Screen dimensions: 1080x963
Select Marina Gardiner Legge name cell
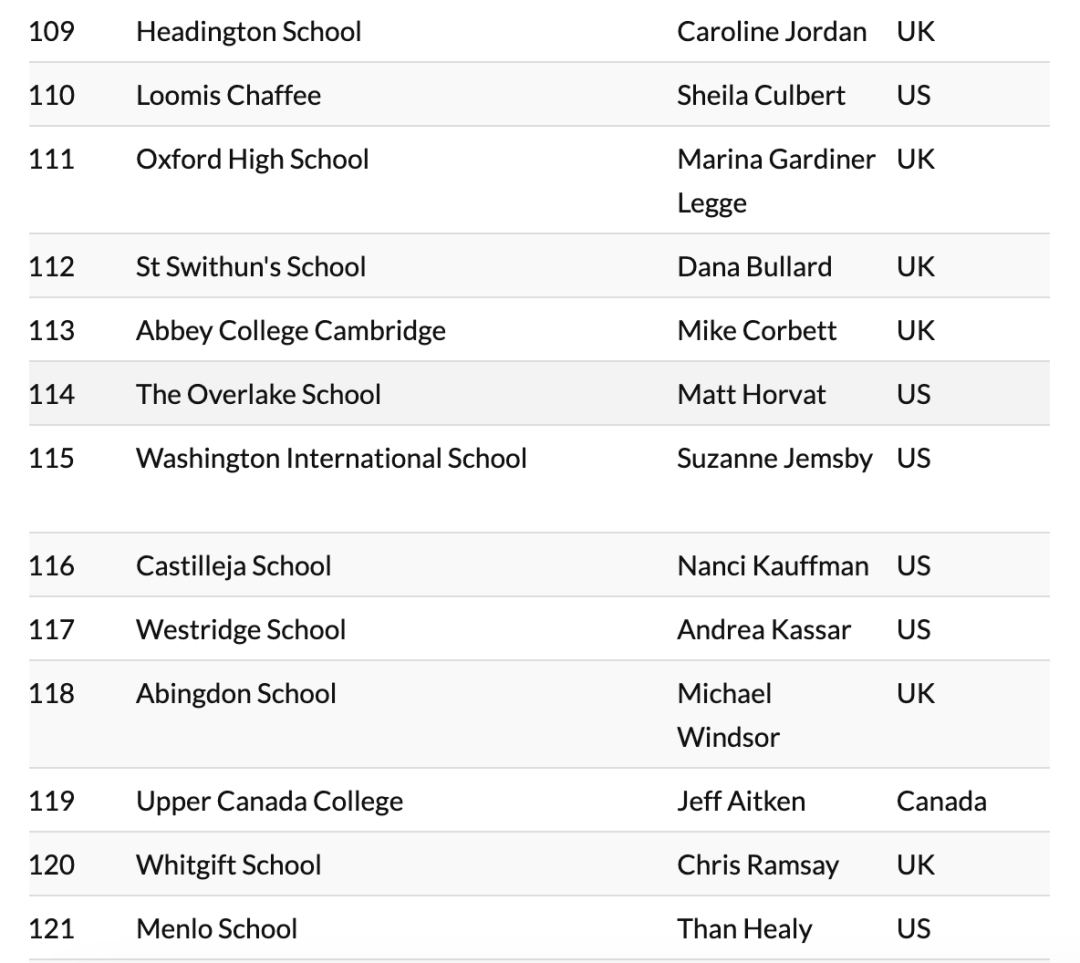tap(776, 181)
